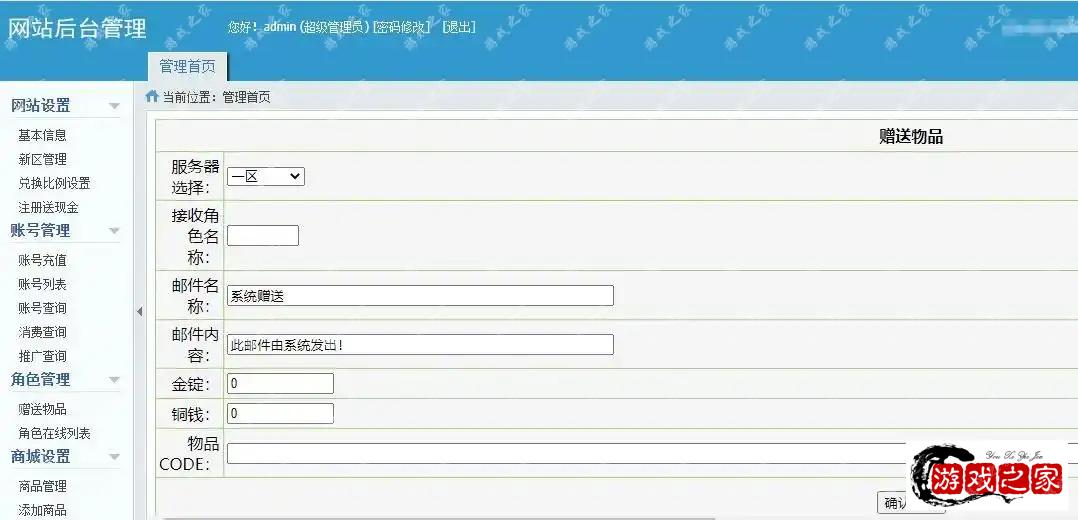This screenshot has height=520, width=1078.
Task: Go to 角色在线列表 page
Action: pos(54,433)
